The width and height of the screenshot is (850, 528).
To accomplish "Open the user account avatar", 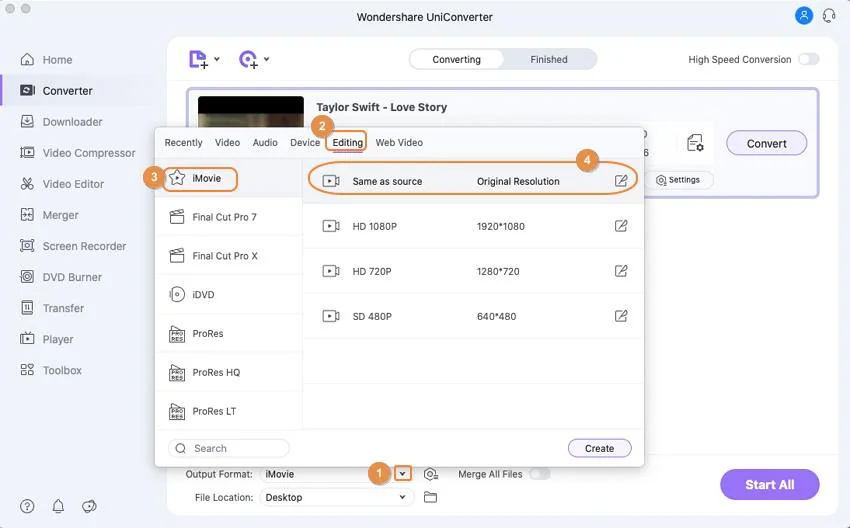I will (x=803, y=16).
